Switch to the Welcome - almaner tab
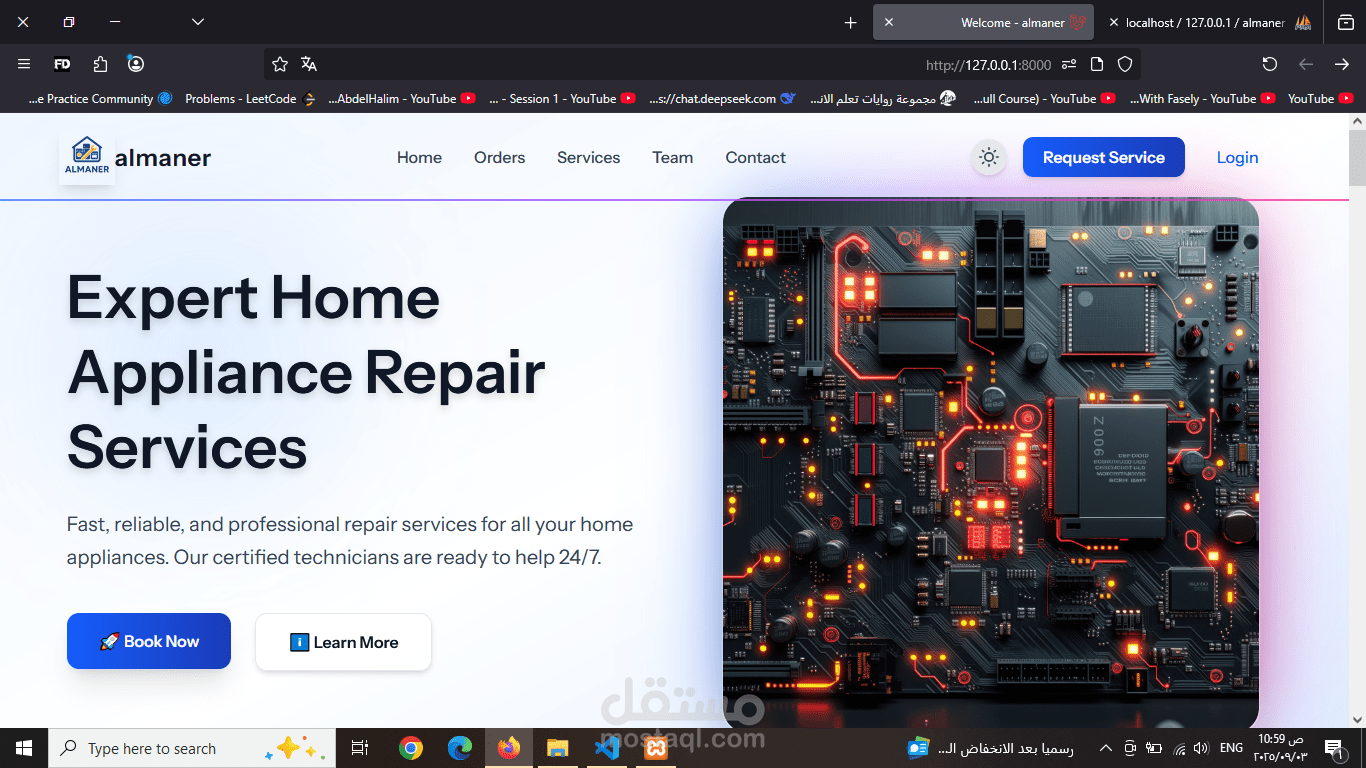 pyautogui.click(x=983, y=22)
